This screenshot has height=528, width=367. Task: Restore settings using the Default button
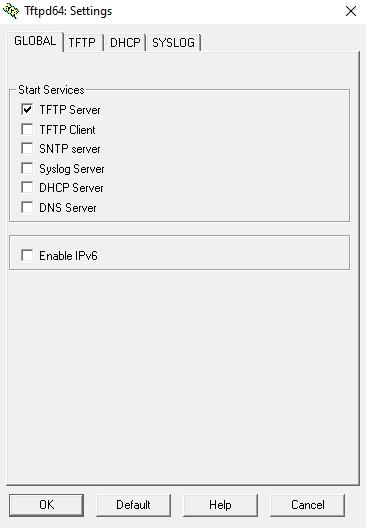point(133,505)
